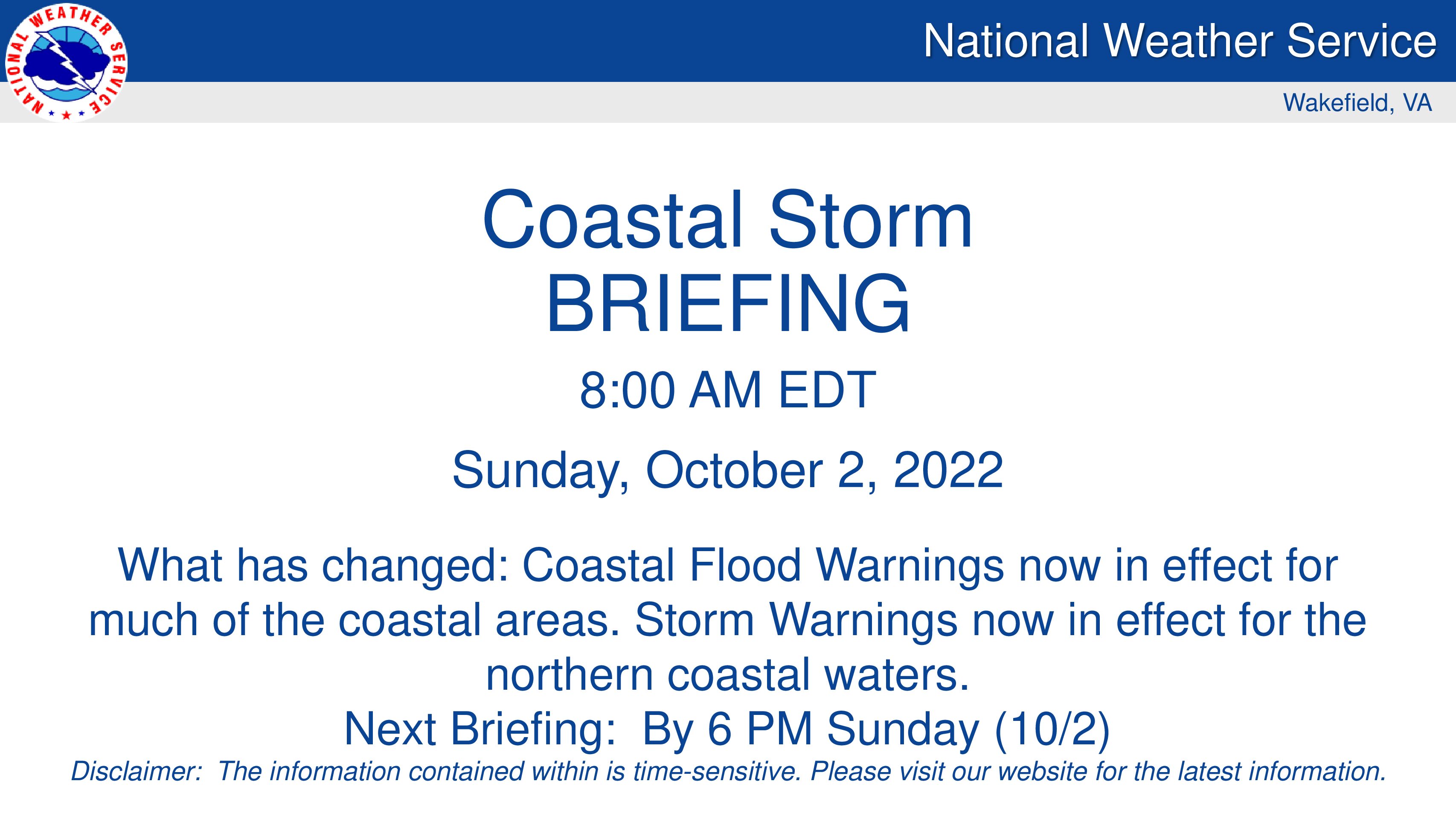Click the "National Weather Service" header text

(x=1179, y=41)
